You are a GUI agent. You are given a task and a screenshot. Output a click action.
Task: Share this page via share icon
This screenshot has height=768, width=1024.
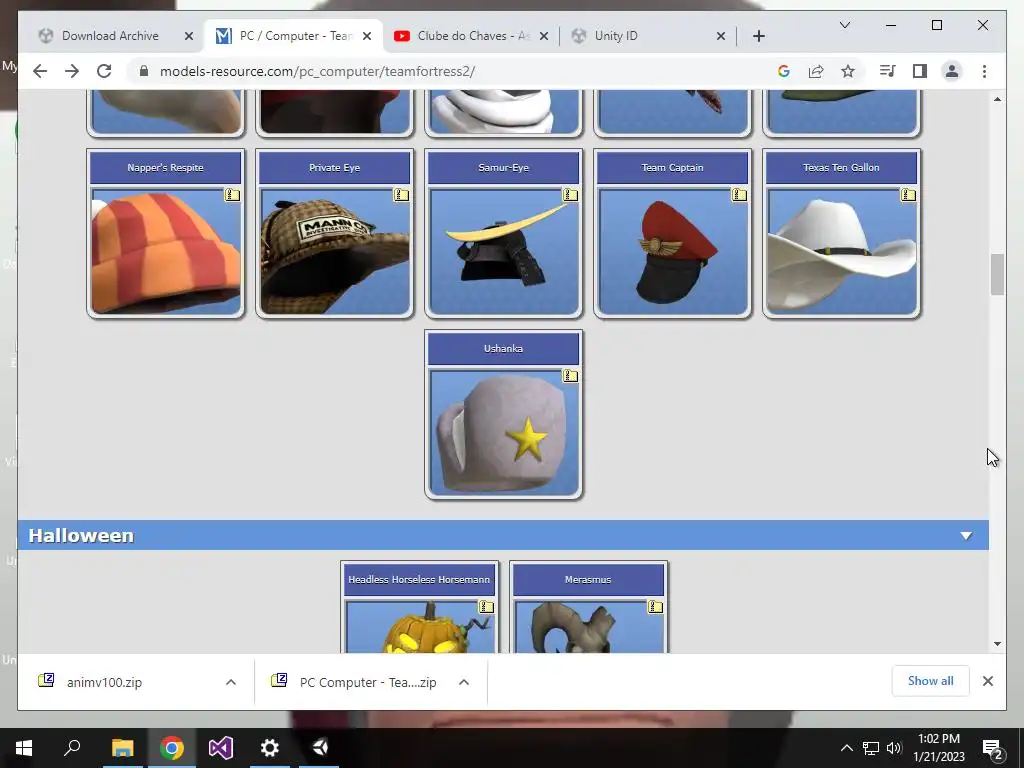click(x=816, y=71)
